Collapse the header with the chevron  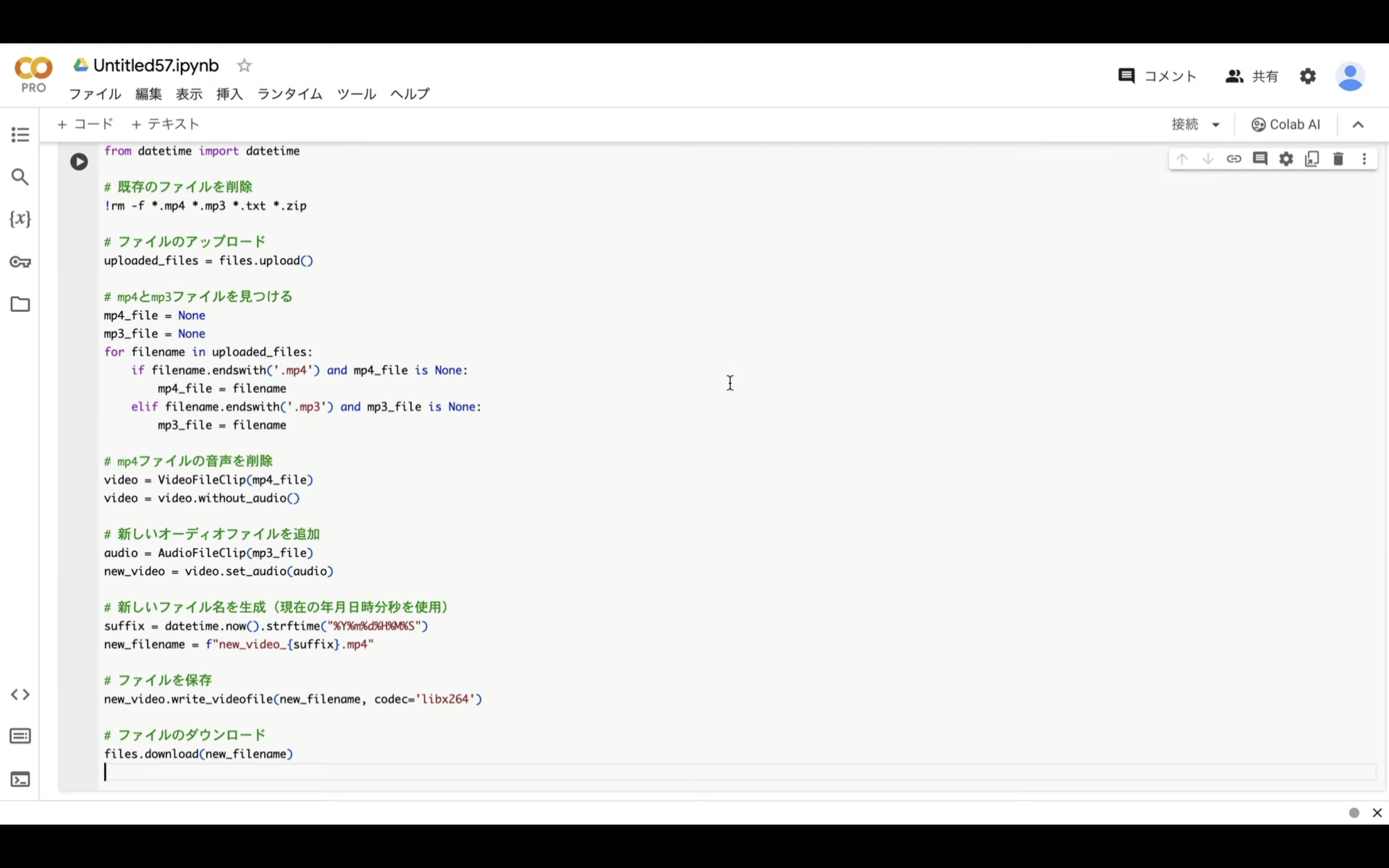point(1358,124)
